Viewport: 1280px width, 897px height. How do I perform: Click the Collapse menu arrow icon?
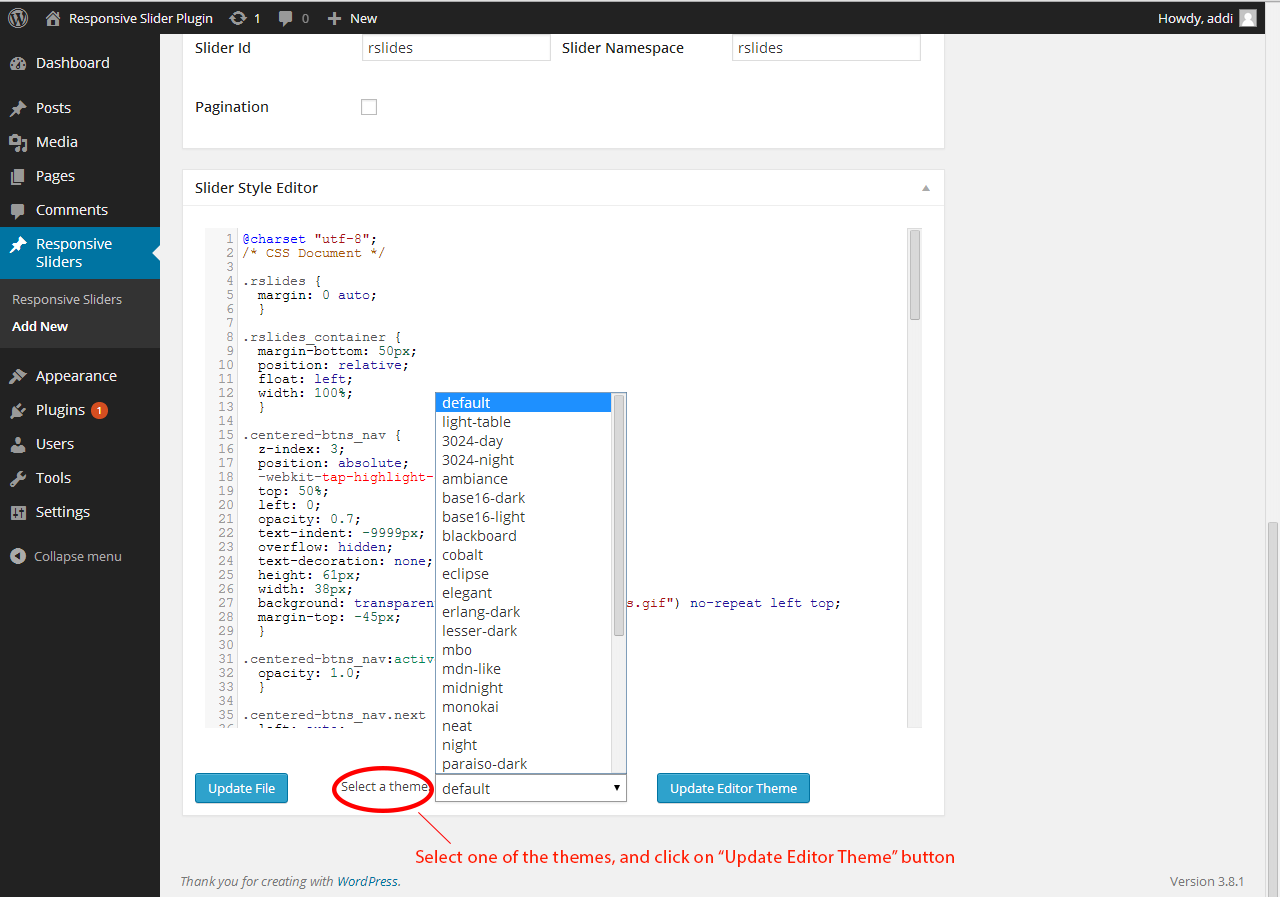18,556
